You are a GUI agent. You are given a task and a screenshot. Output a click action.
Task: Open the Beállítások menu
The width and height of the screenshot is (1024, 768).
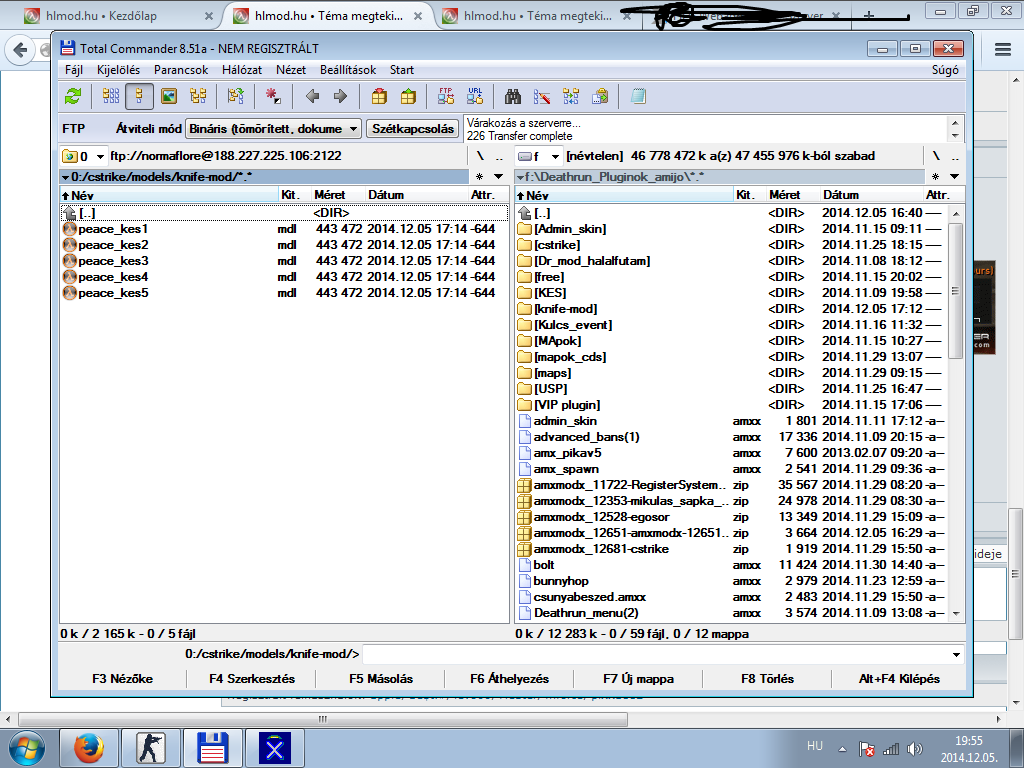(348, 70)
